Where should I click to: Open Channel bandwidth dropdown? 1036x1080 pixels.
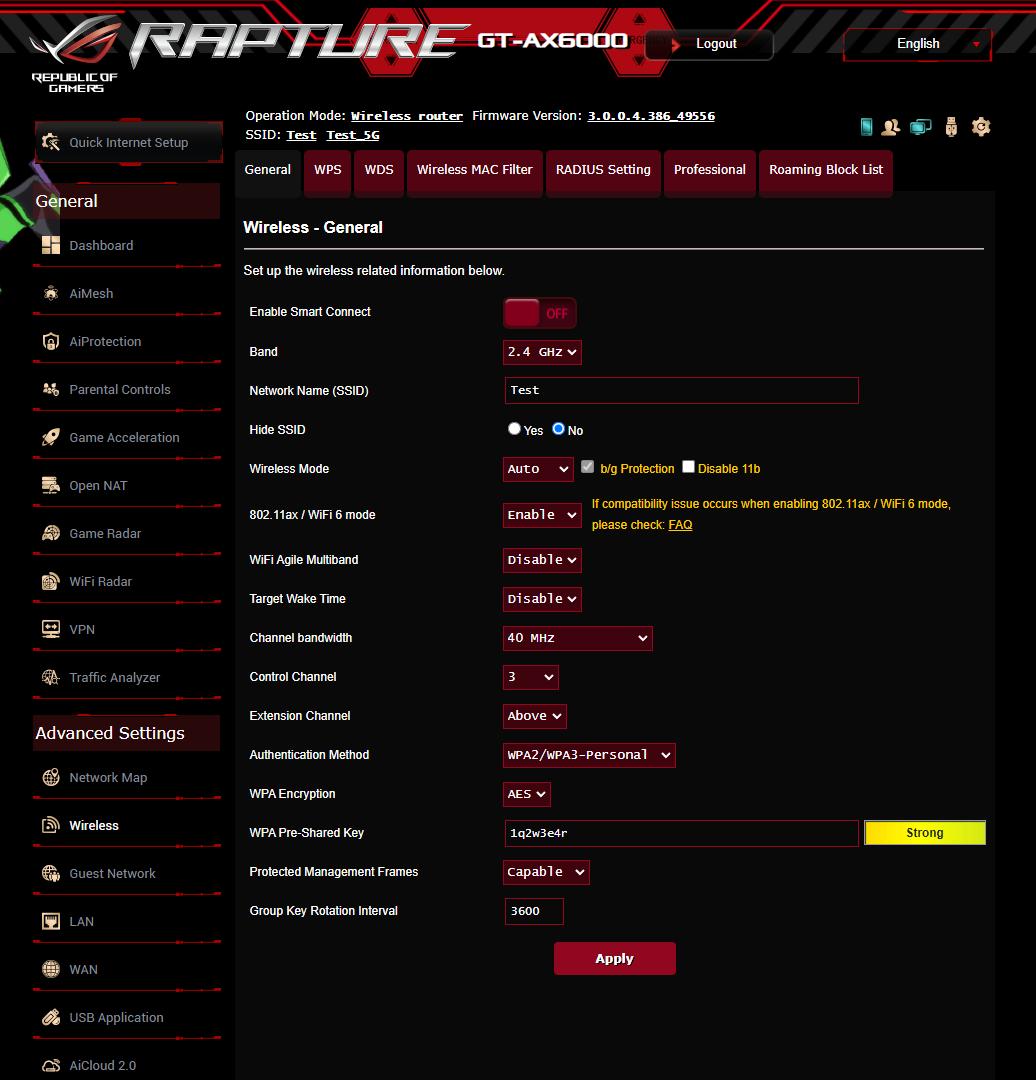pos(578,638)
